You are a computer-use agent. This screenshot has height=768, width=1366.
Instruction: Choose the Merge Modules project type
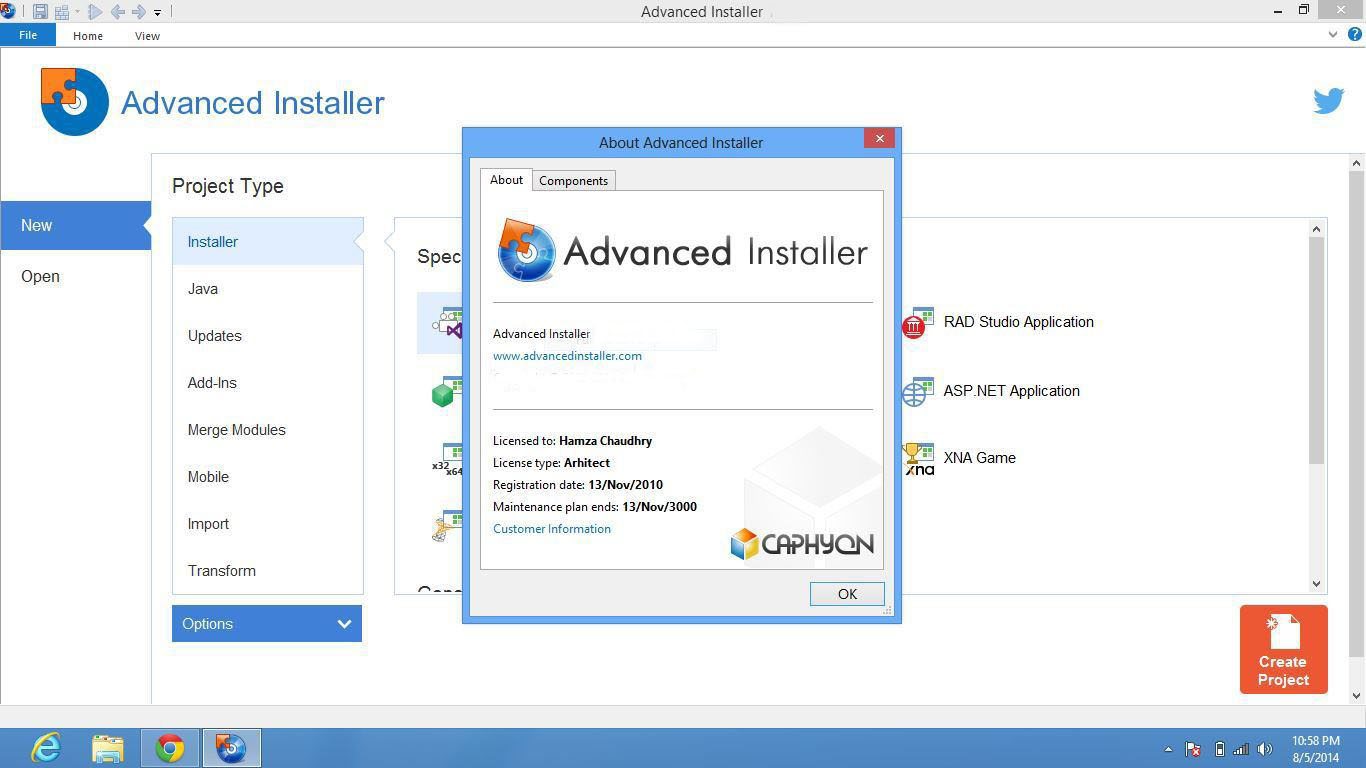click(x=268, y=429)
